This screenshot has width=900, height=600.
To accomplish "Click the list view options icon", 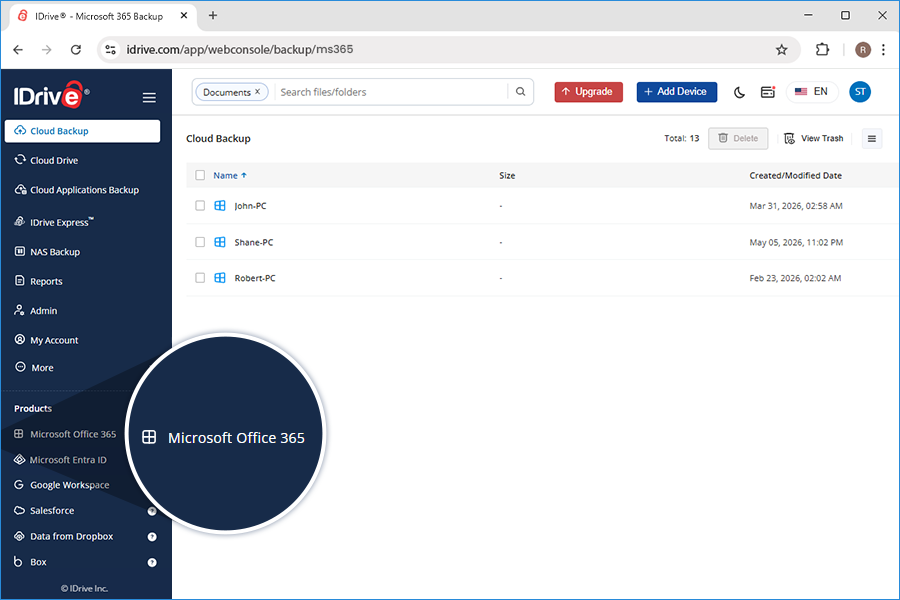I will (872, 138).
